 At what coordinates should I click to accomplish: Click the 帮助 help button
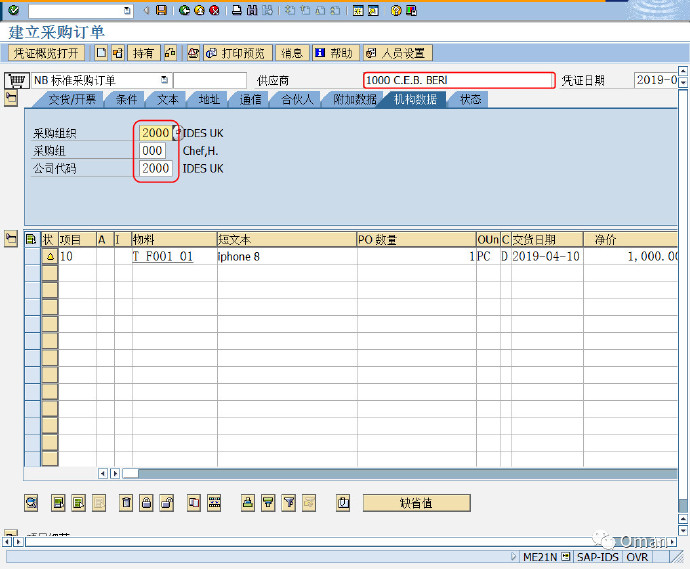[x=336, y=53]
